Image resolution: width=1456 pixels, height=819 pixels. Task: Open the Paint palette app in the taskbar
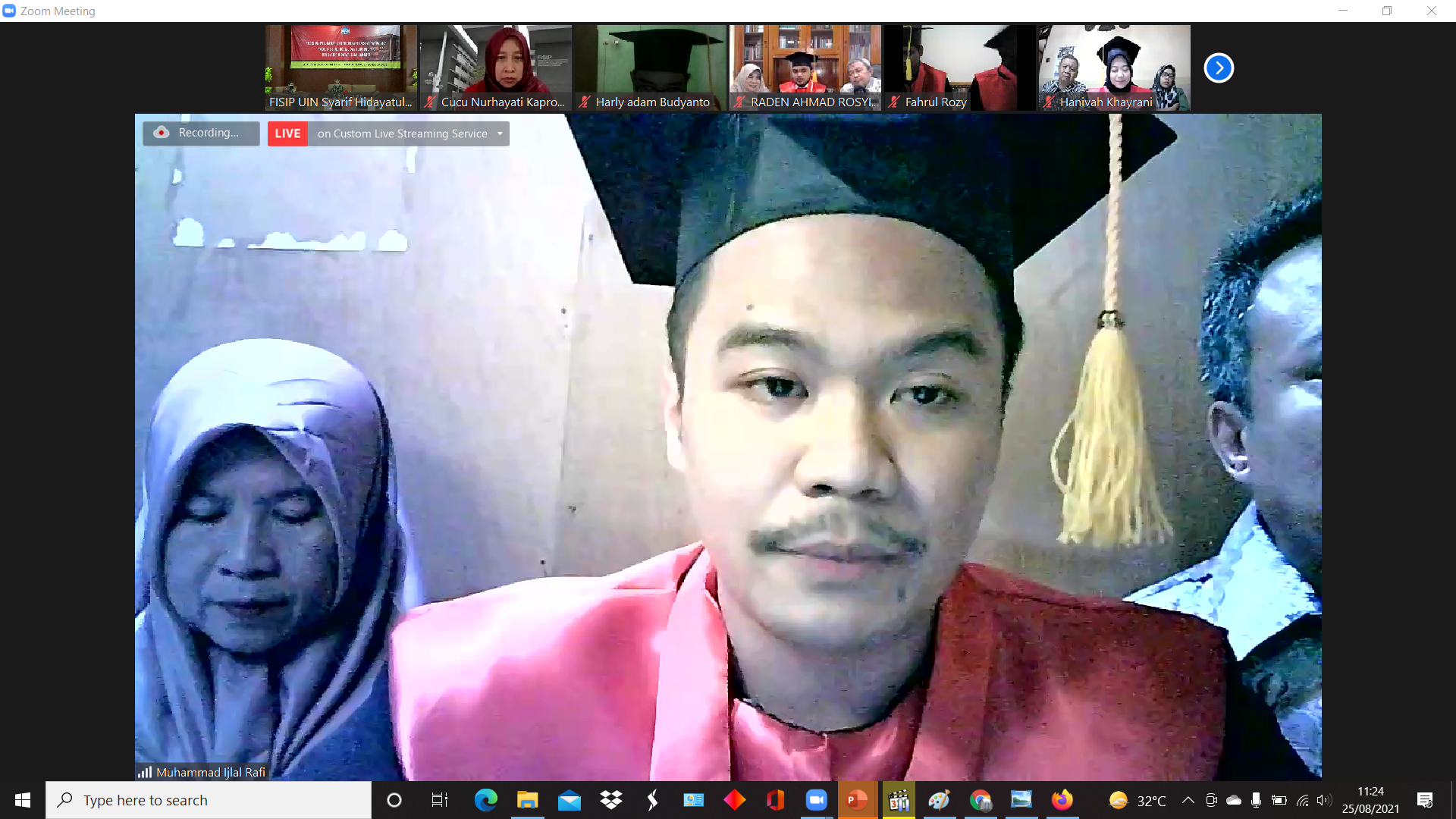tap(940, 800)
